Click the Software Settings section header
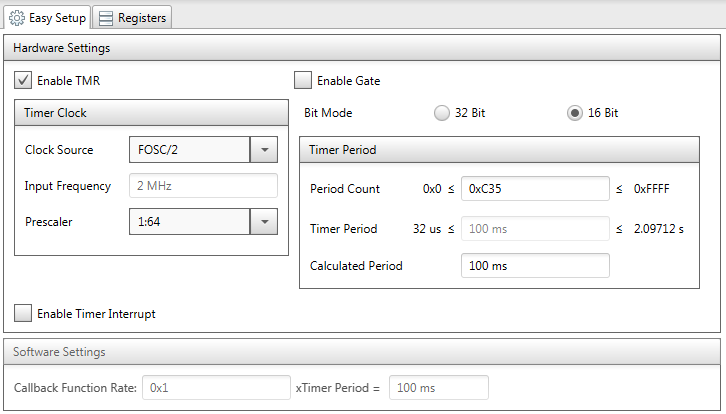The width and height of the screenshot is (726, 414). pyautogui.click(x=362, y=352)
